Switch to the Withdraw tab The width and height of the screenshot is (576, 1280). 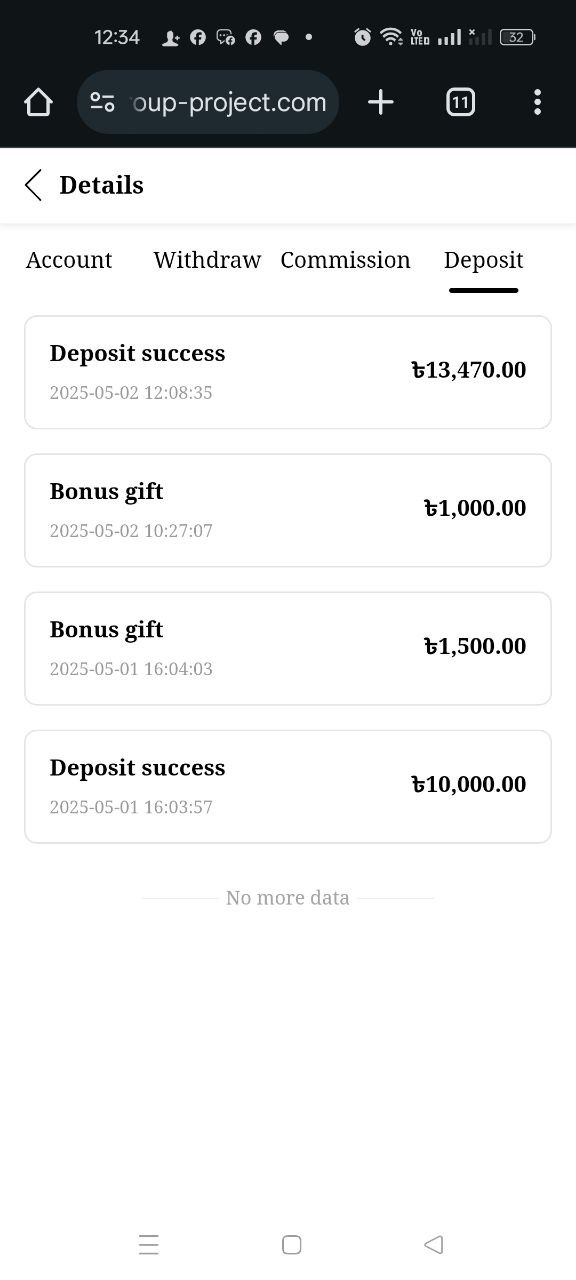(207, 260)
